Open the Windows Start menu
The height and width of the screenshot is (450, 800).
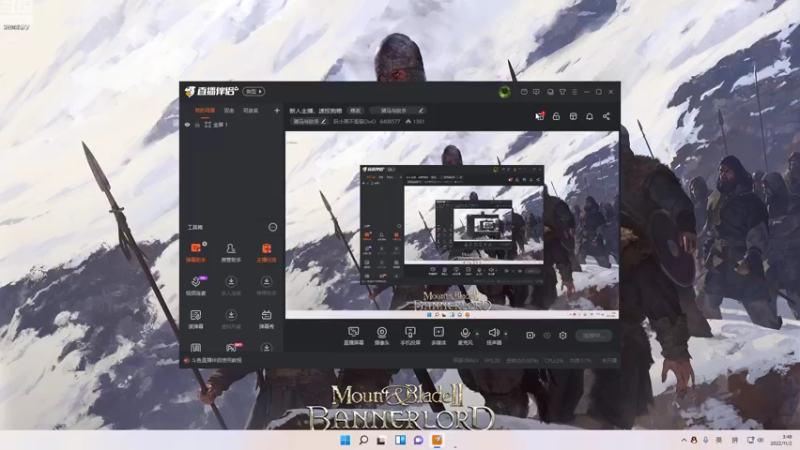(345, 440)
